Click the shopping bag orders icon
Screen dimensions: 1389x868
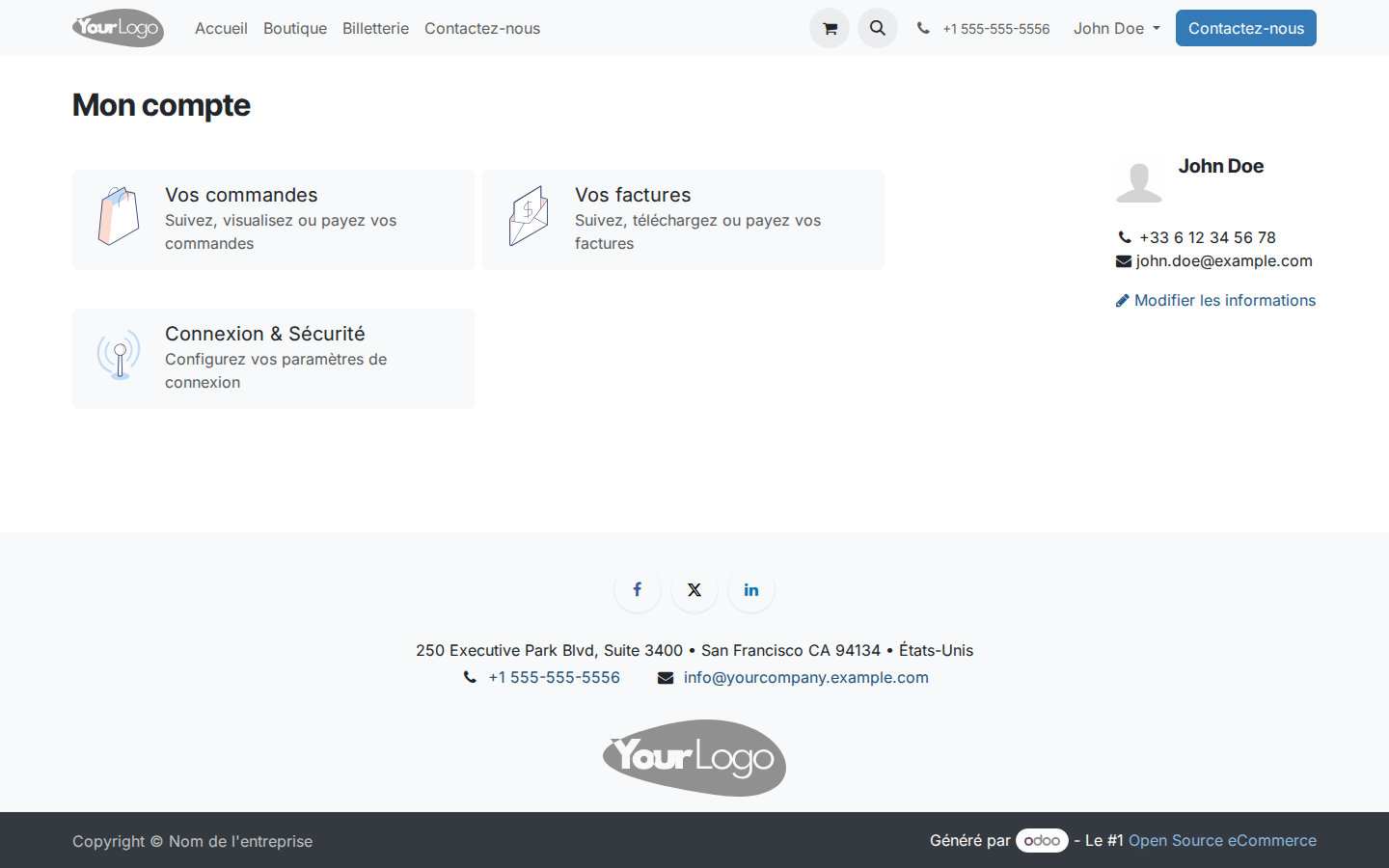119,216
